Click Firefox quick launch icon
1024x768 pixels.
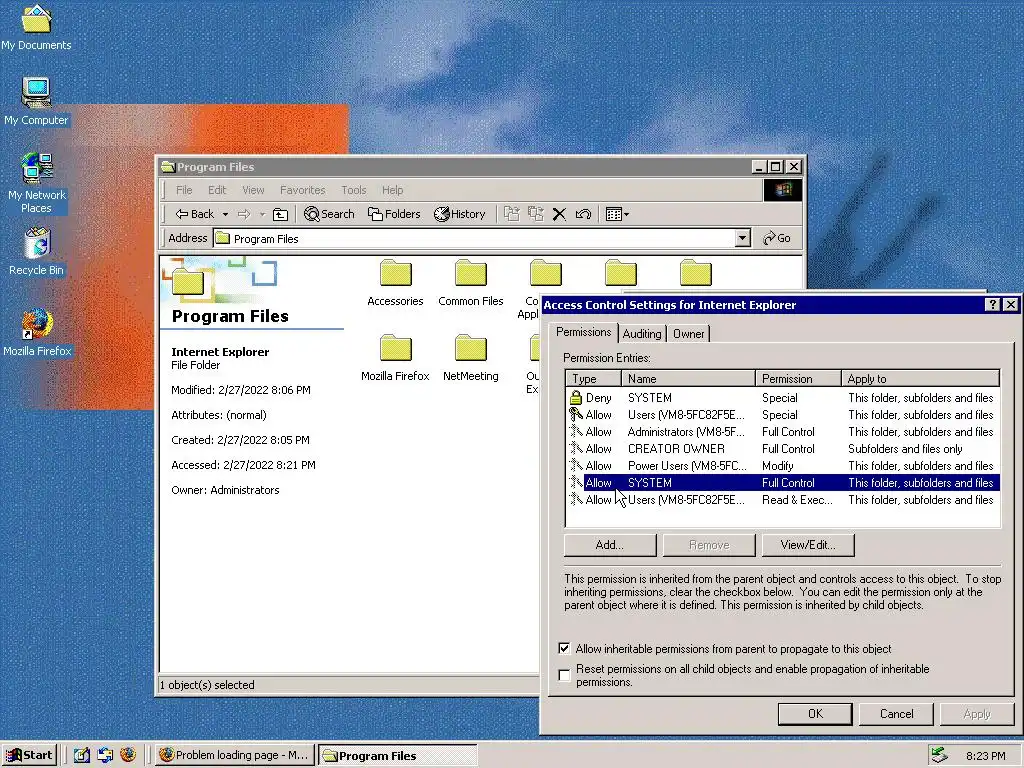click(x=128, y=755)
